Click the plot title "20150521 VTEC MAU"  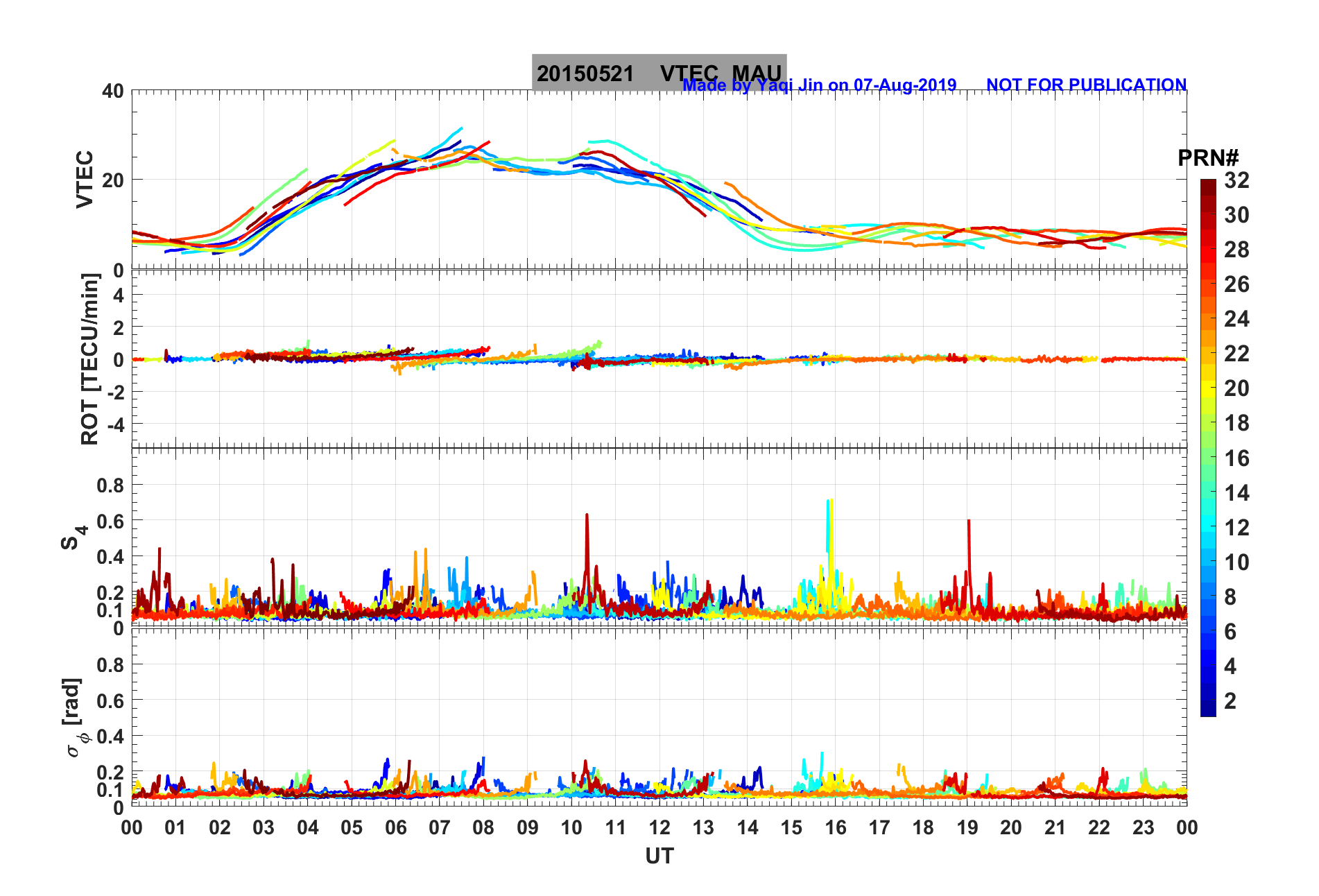[659, 73]
